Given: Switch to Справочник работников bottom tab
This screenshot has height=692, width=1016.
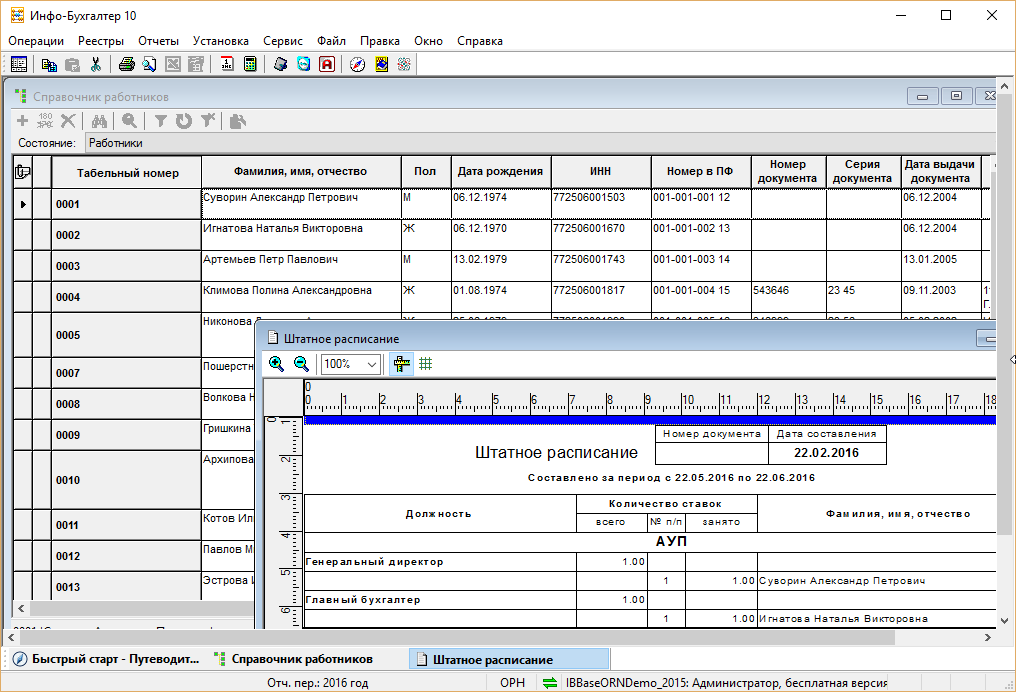Looking at the screenshot, I should point(293,659).
